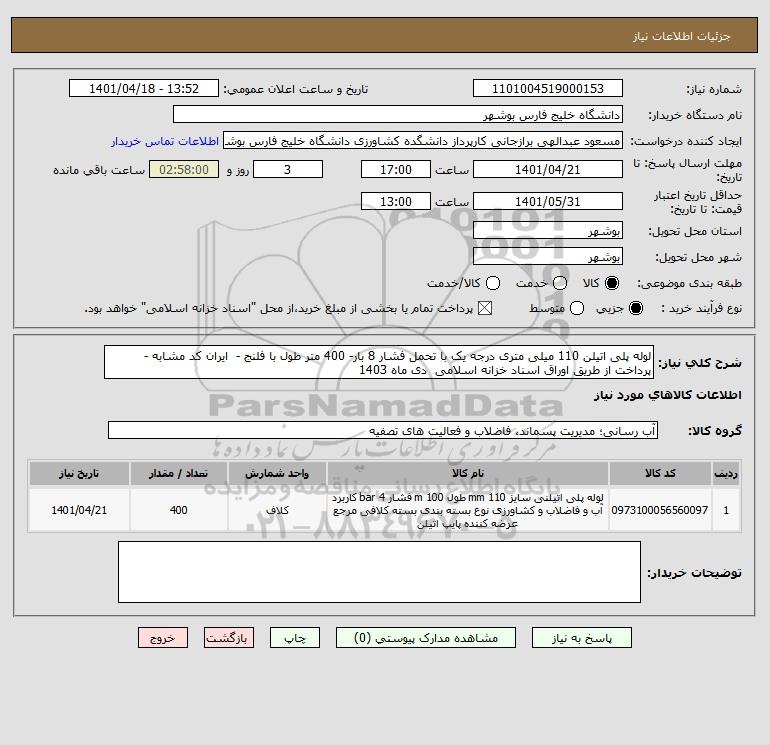
Task: Click the ردیف column header
Action: 726,473
